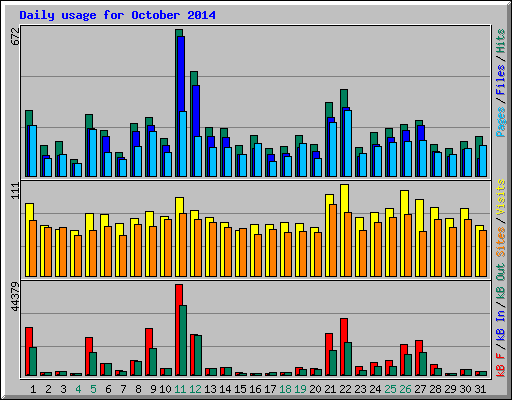512x400 pixels.
Task: Click the red kB bar for day 9
Action: (147, 352)
